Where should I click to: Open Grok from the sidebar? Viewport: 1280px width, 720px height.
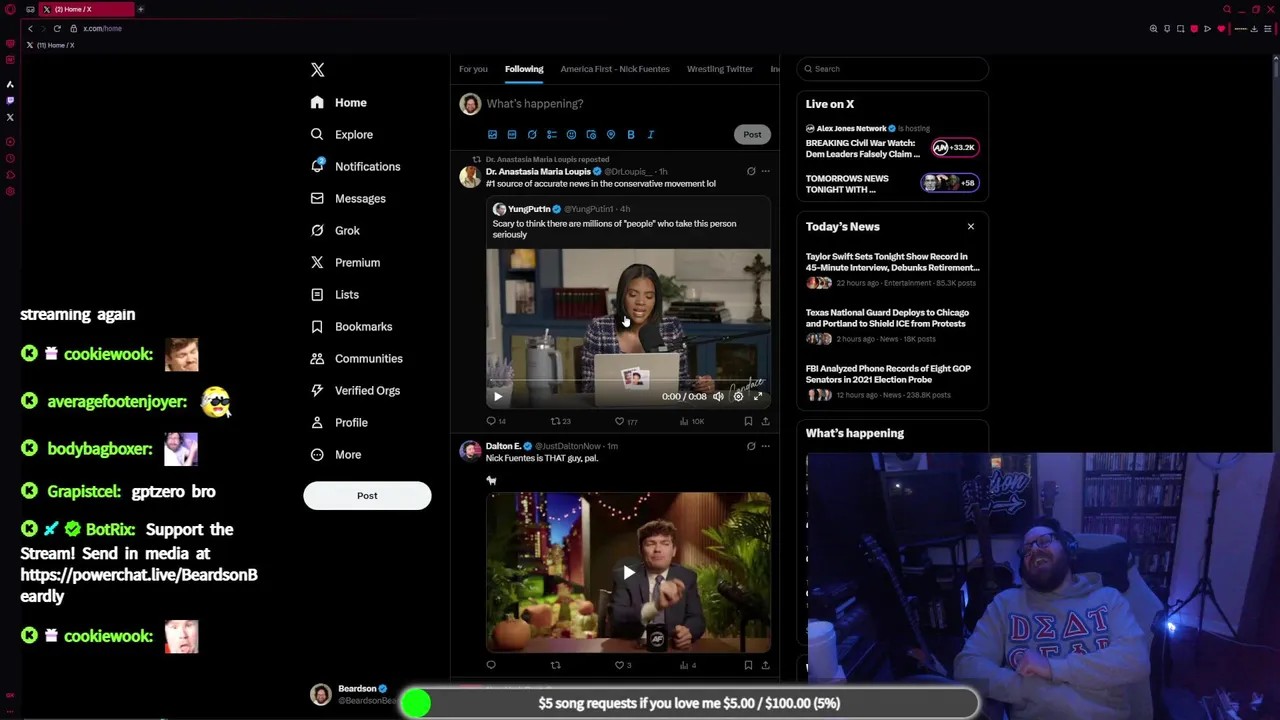[x=335, y=231]
